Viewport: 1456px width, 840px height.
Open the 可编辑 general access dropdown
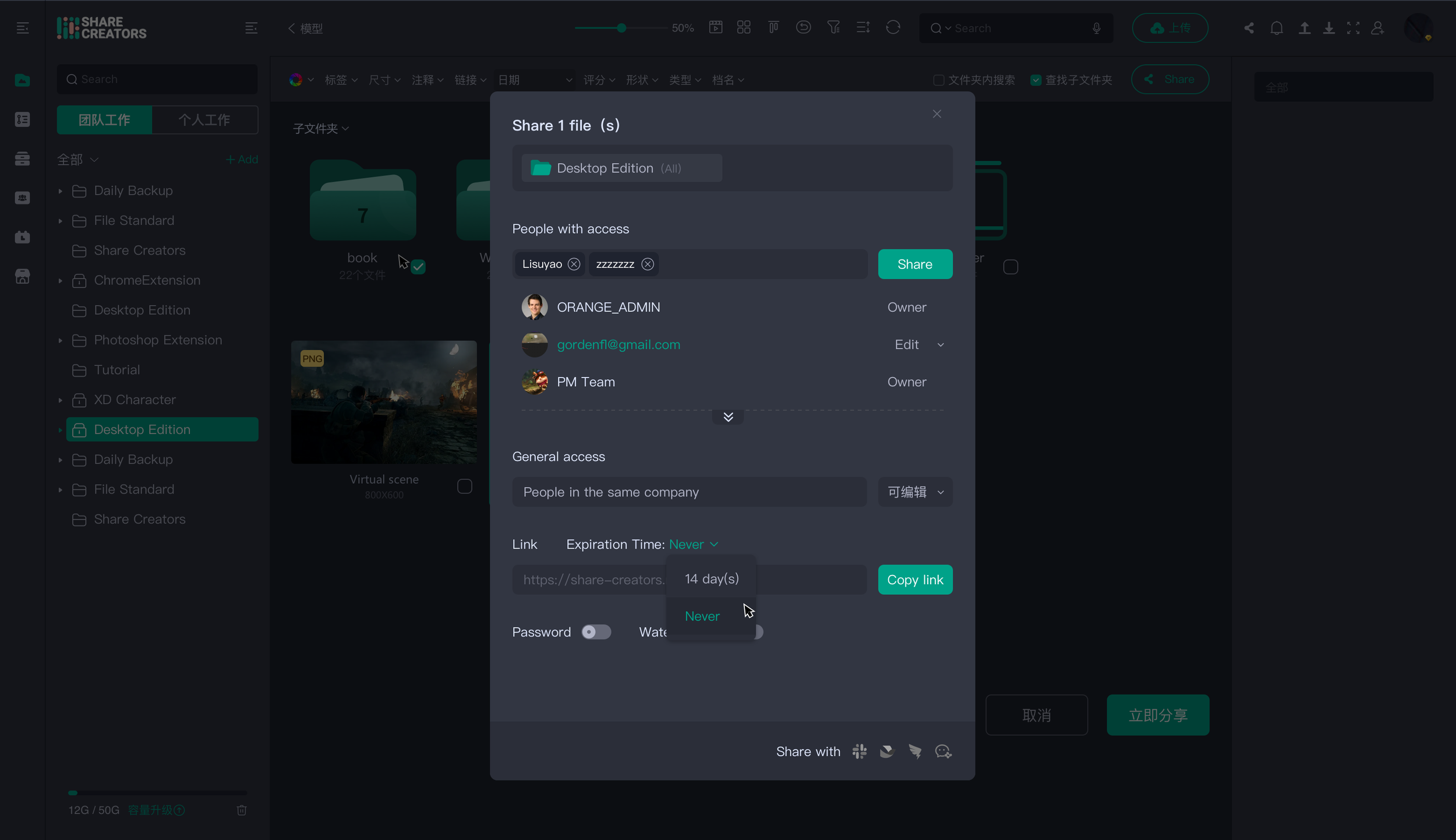[915, 492]
